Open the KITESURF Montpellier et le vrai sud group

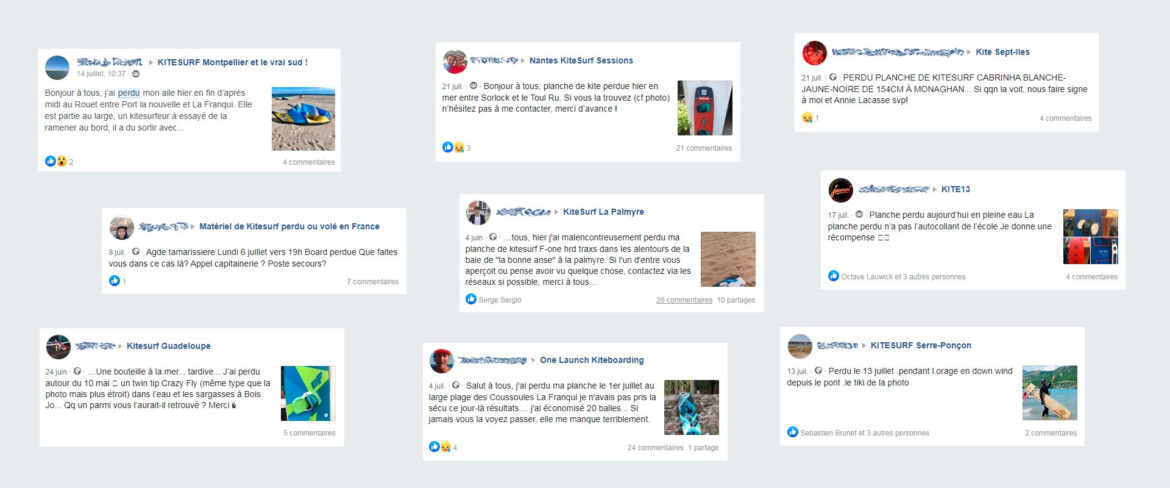coord(232,62)
